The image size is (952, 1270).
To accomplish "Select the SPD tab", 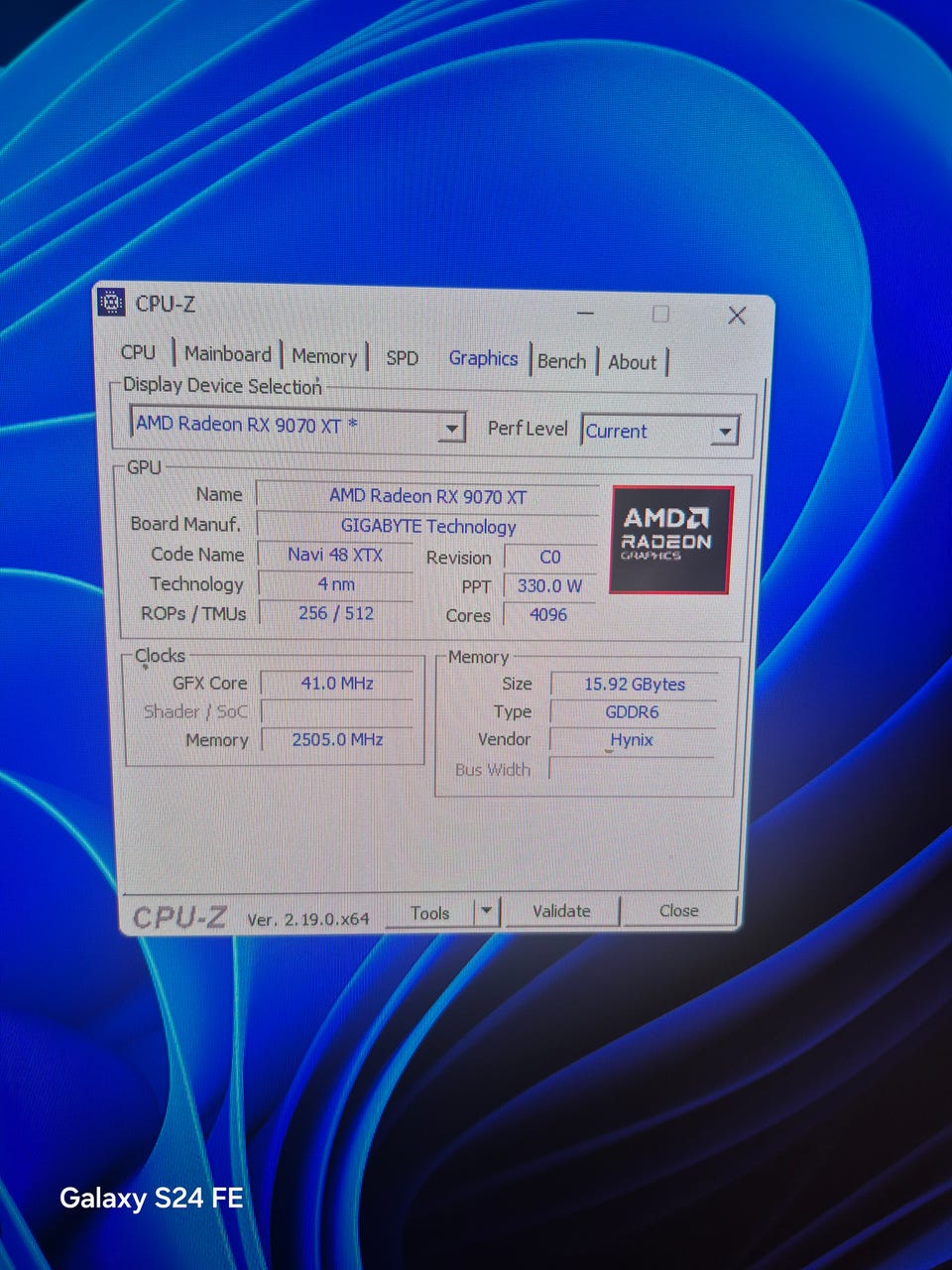I will pyautogui.click(x=402, y=358).
